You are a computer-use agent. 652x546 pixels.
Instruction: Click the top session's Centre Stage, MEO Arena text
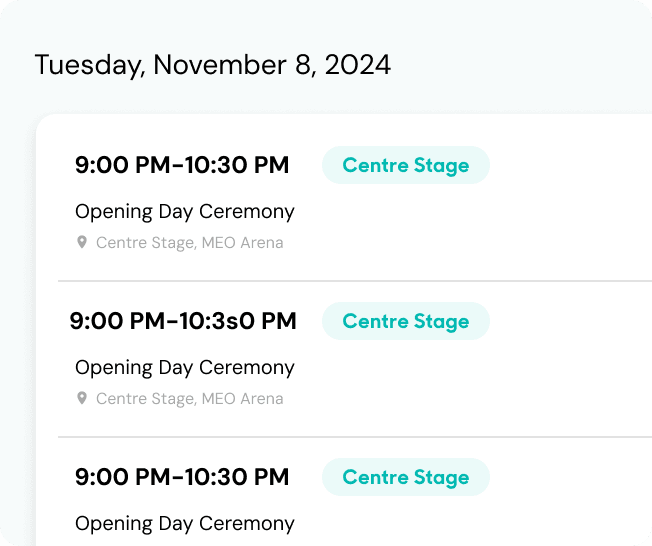click(190, 243)
